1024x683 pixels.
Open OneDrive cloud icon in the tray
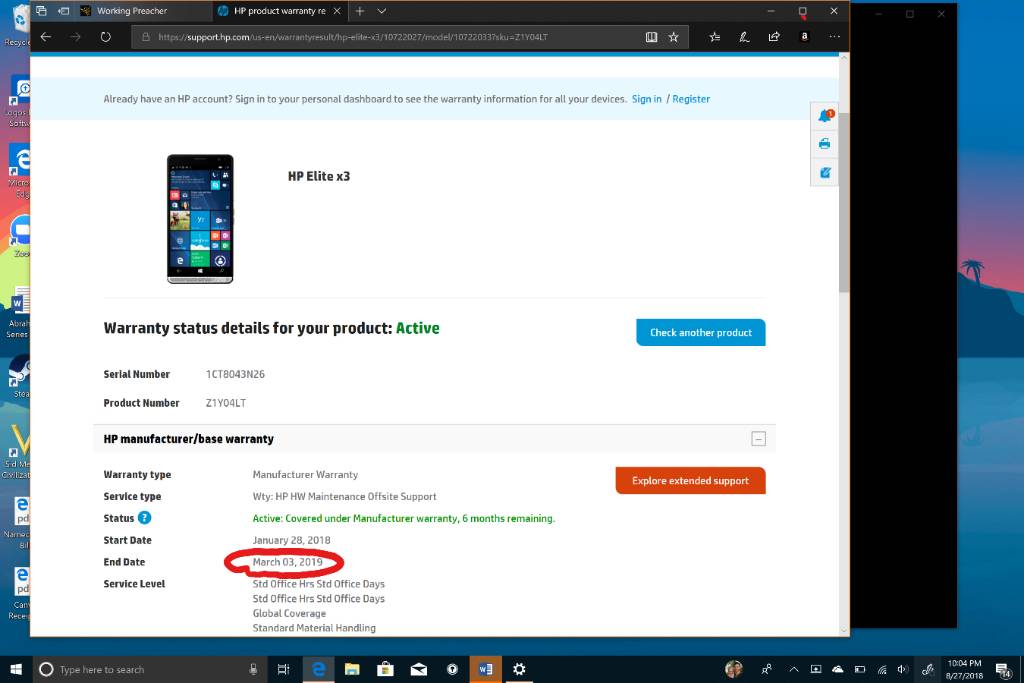point(837,669)
